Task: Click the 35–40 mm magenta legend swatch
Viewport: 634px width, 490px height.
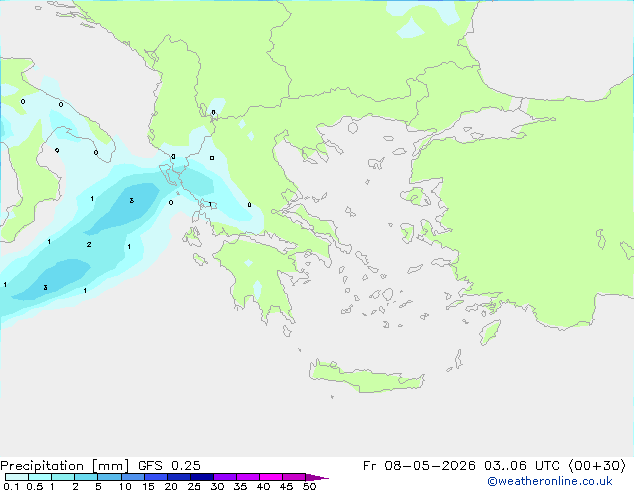Action: pyautogui.click(x=247, y=477)
